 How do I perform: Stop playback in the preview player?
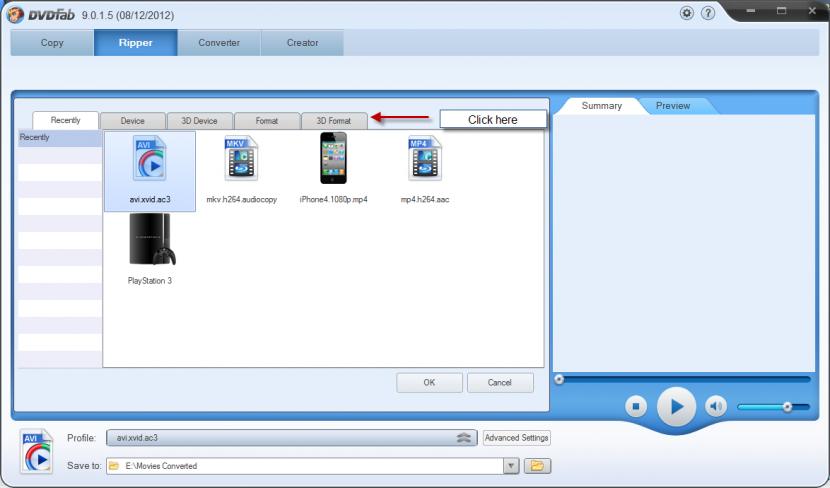(636, 406)
